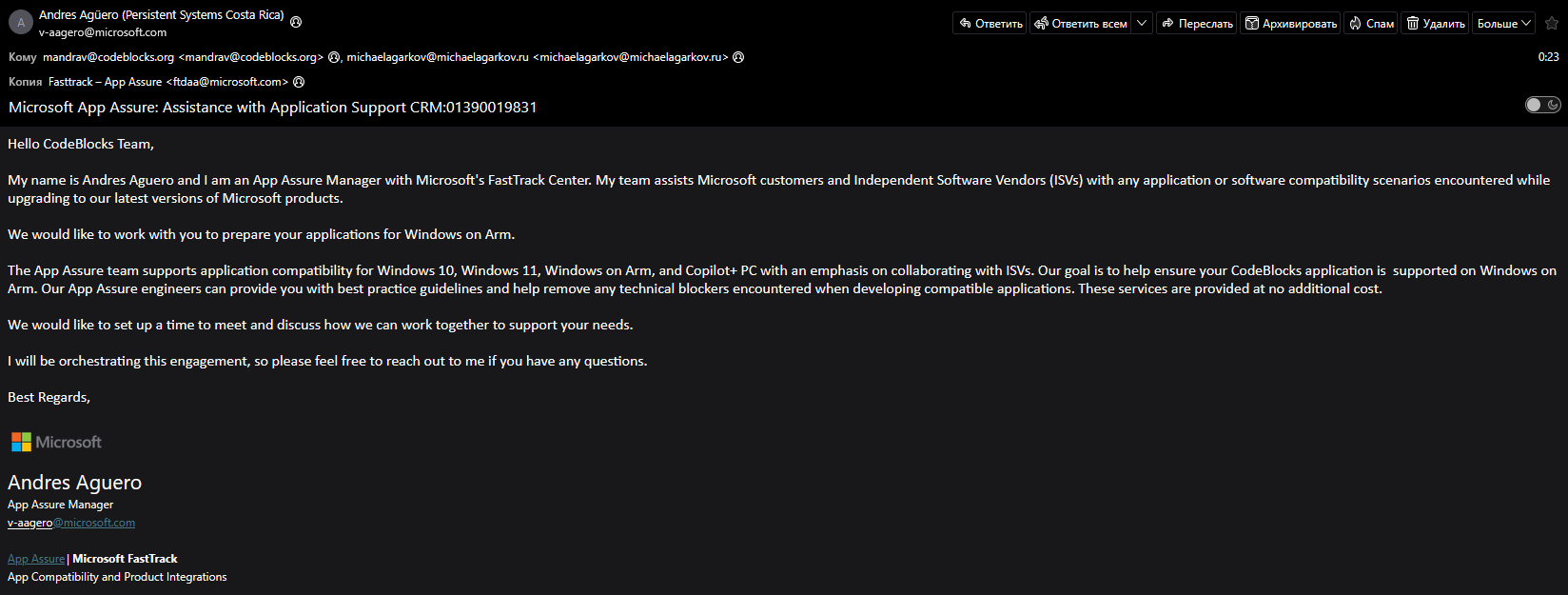Click the Microsoft logo in the signature
1568x595 pixels.
[56, 442]
